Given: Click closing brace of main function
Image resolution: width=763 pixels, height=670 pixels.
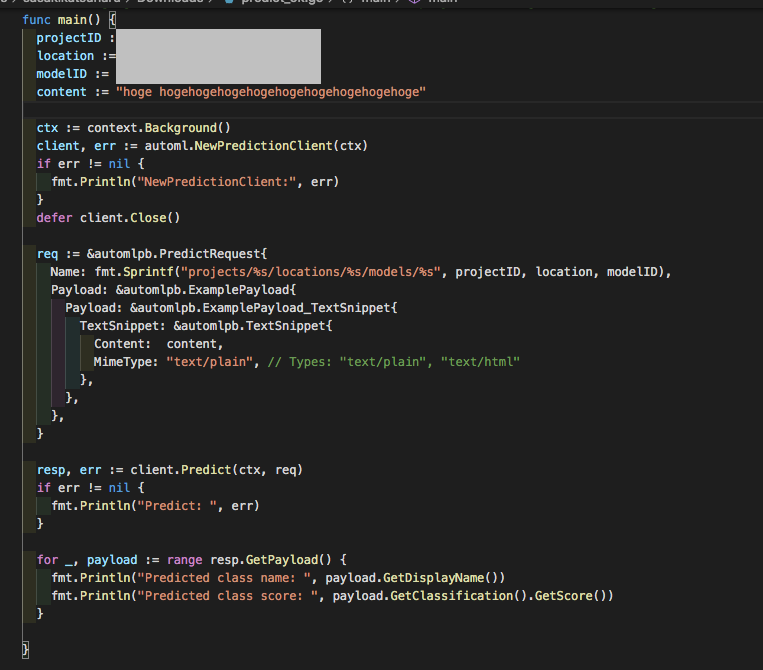Looking at the screenshot, I should [25, 650].
